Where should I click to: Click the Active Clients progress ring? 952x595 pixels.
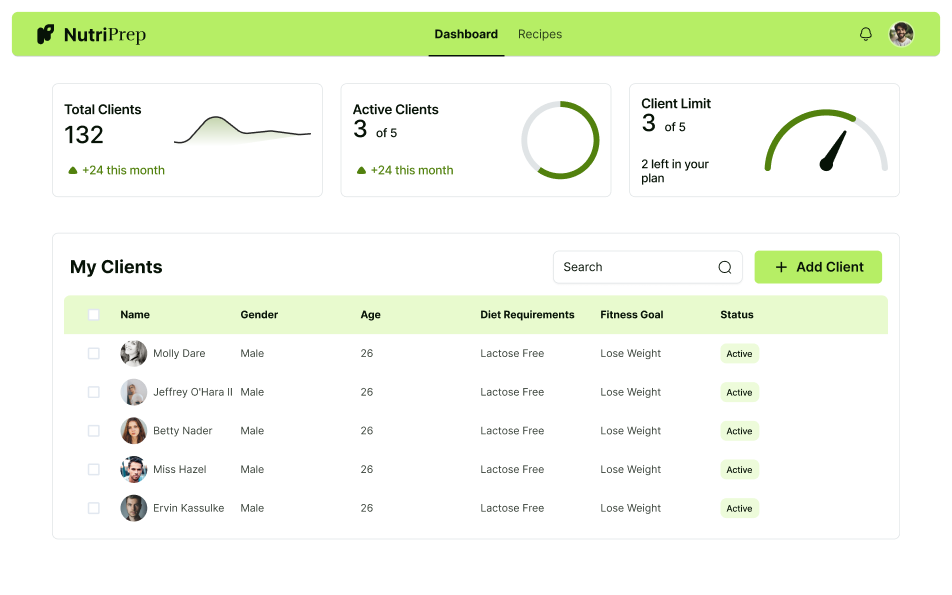click(560, 140)
